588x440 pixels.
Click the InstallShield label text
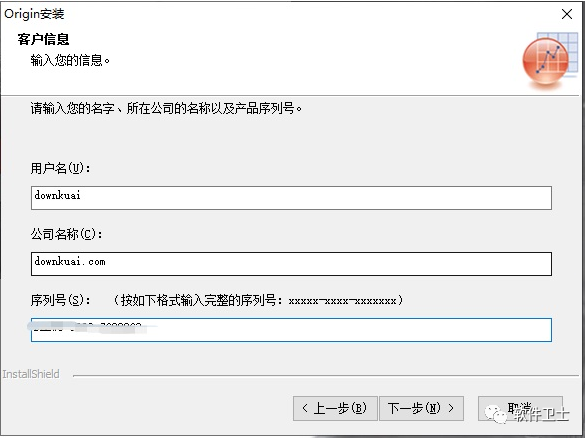(x=31, y=374)
